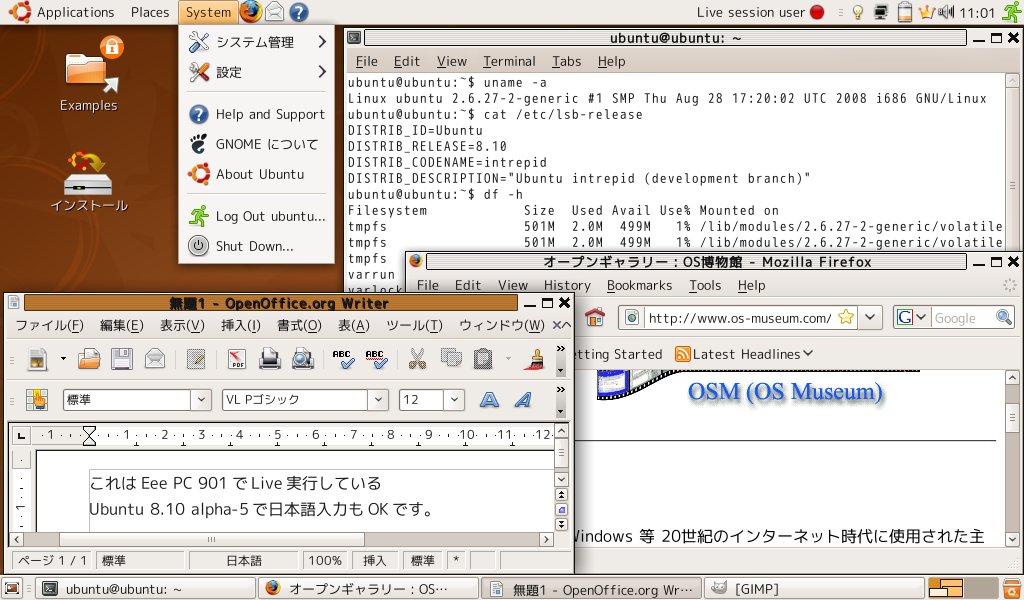Print the file directly with printer icon
Screen dimensions: 1024x600
click(x=270, y=359)
